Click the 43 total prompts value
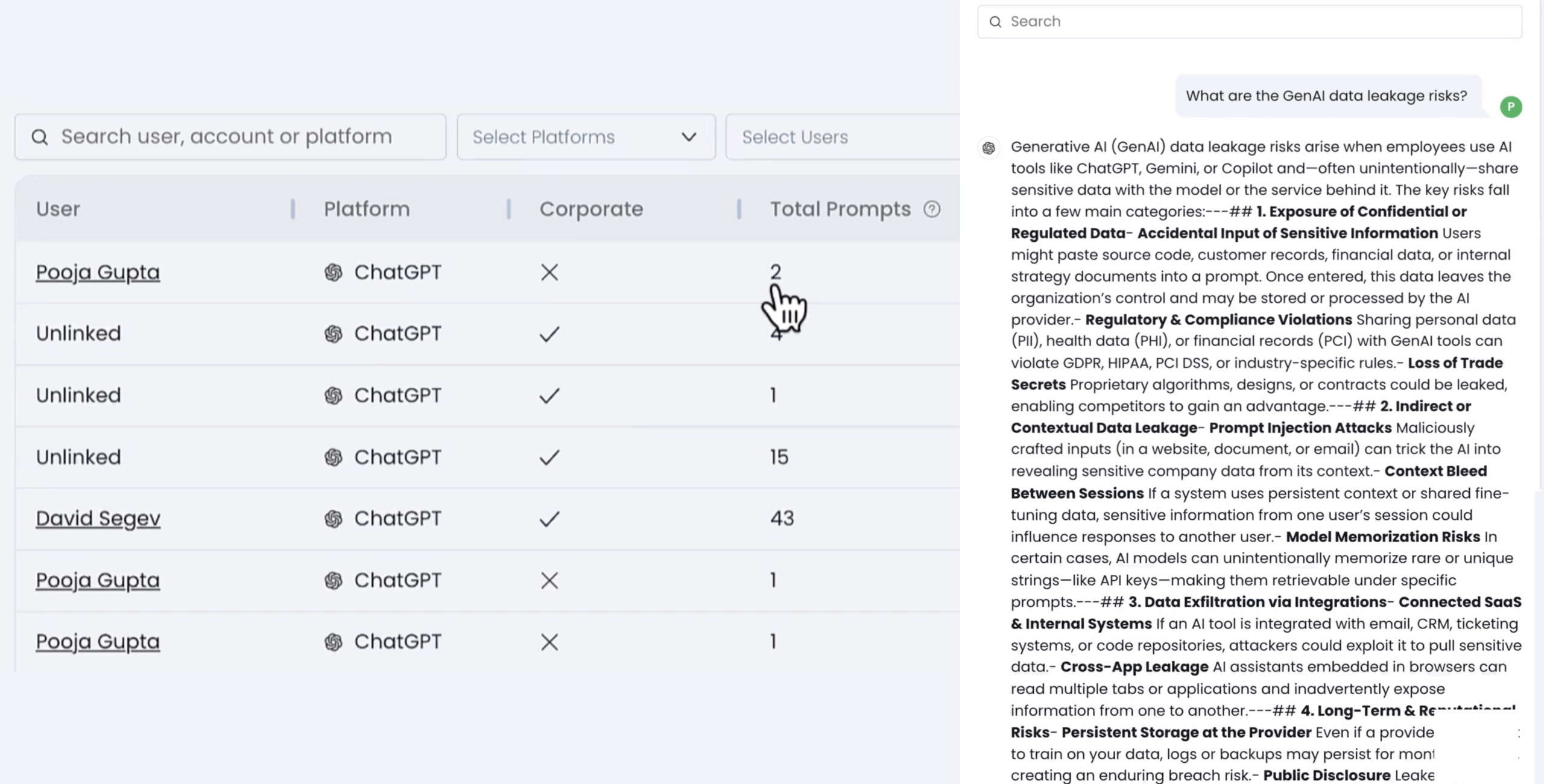The width and height of the screenshot is (1544, 784). pos(782,519)
